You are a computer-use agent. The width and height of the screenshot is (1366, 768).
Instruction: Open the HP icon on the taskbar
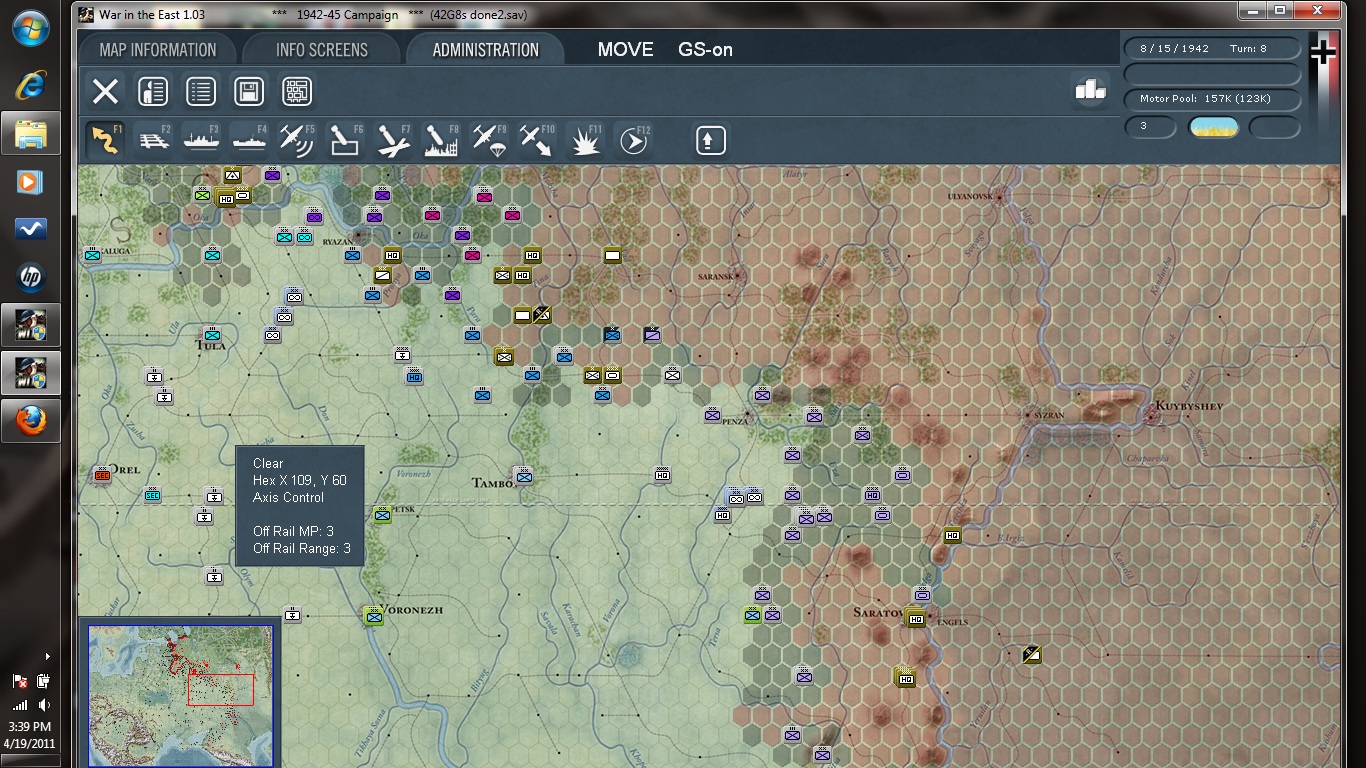pyautogui.click(x=31, y=277)
